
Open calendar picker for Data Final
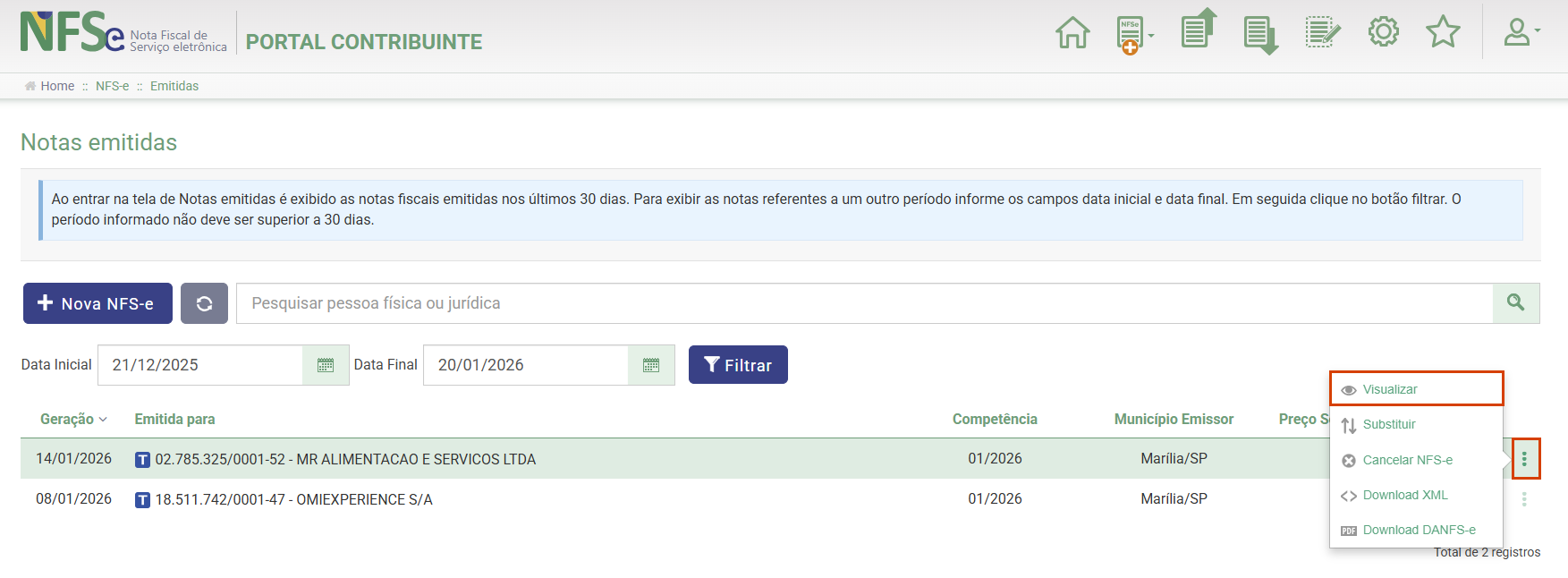[x=651, y=365]
